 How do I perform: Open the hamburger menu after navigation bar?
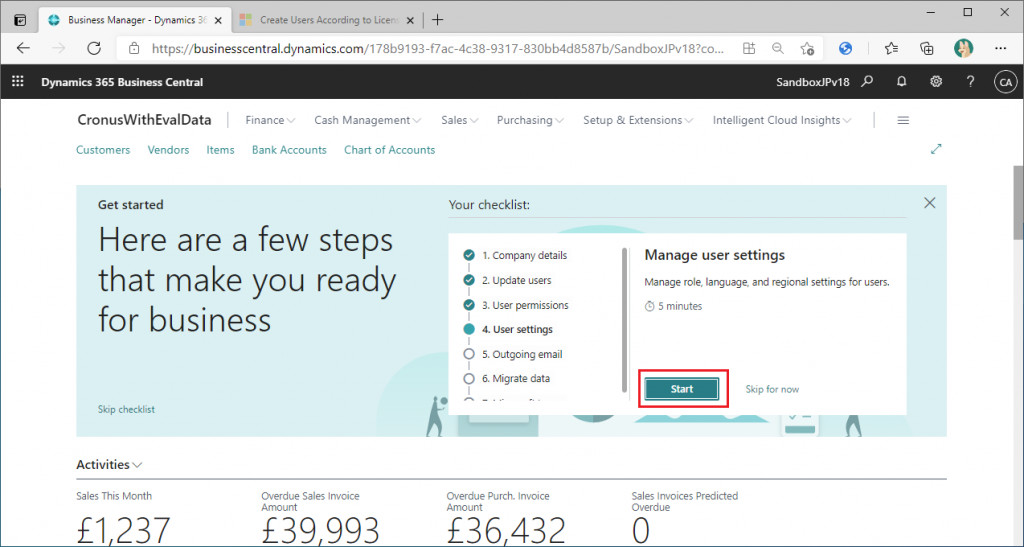(903, 121)
